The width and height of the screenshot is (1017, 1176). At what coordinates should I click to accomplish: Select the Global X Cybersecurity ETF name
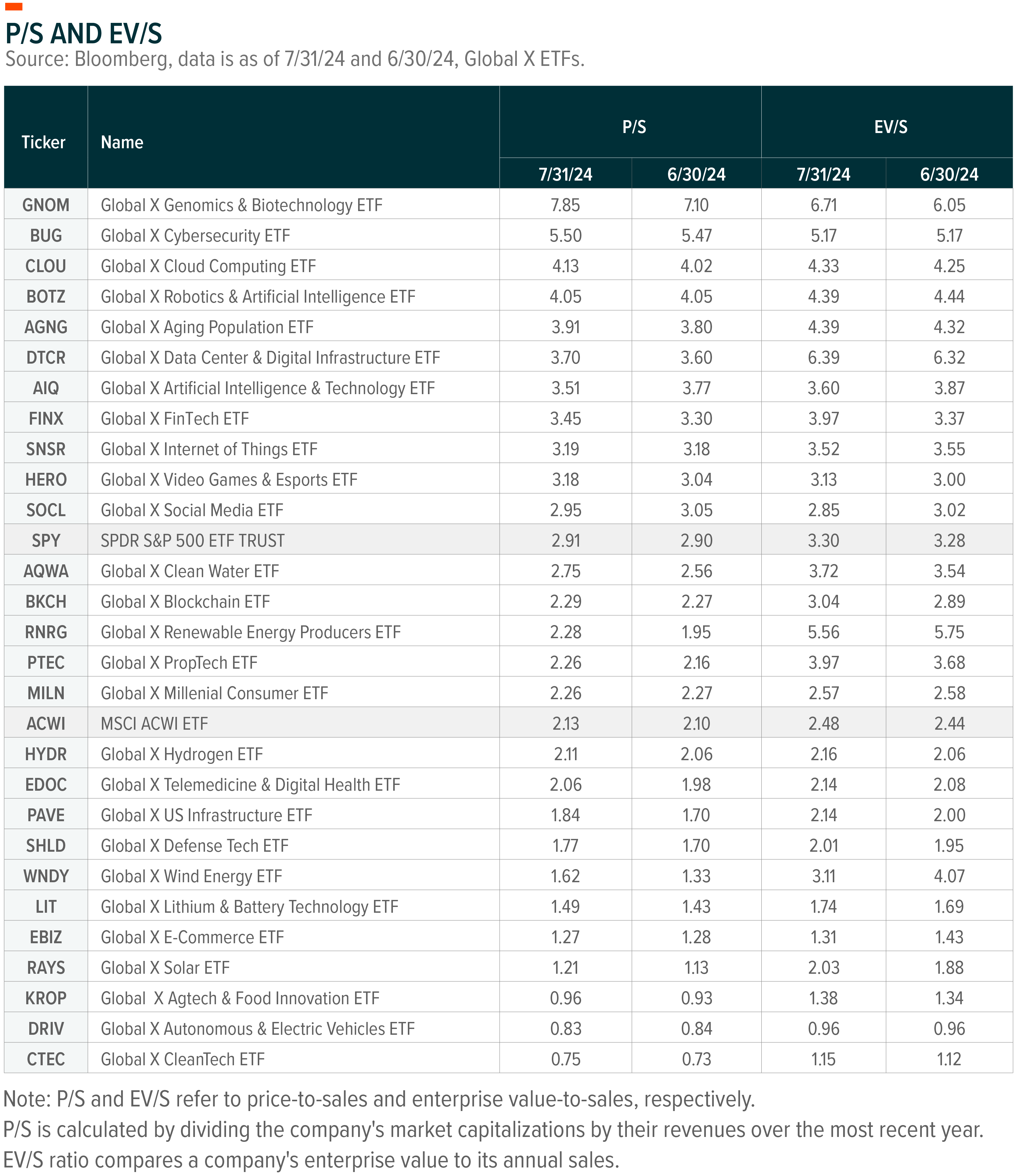pos(195,236)
